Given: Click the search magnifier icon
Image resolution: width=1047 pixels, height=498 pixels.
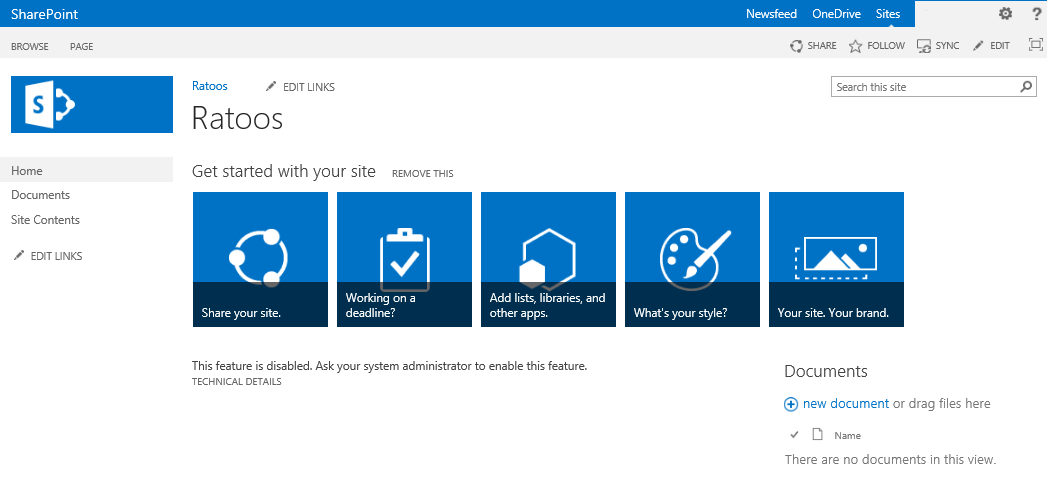Looking at the screenshot, I should point(1026,87).
